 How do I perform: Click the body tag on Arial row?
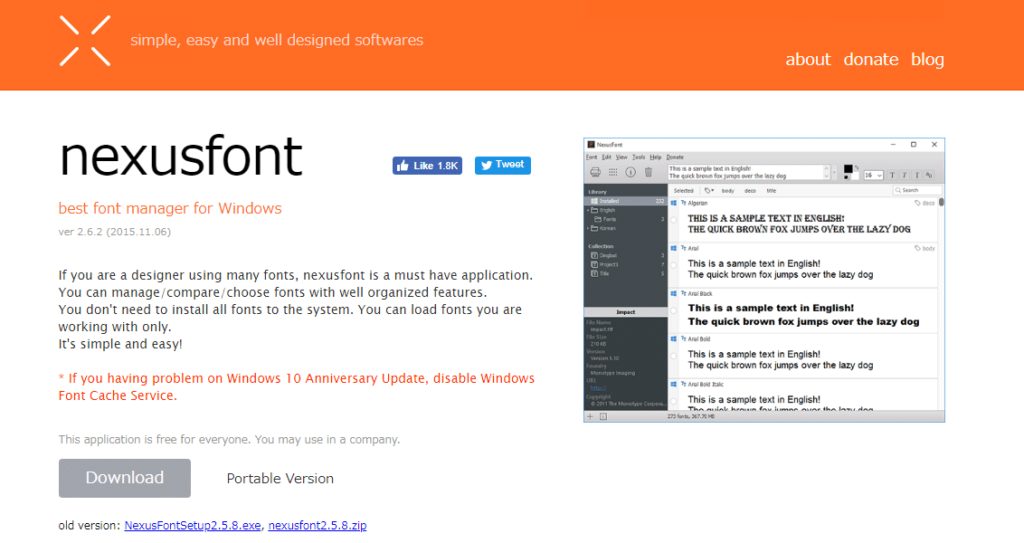click(x=925, y=248)
